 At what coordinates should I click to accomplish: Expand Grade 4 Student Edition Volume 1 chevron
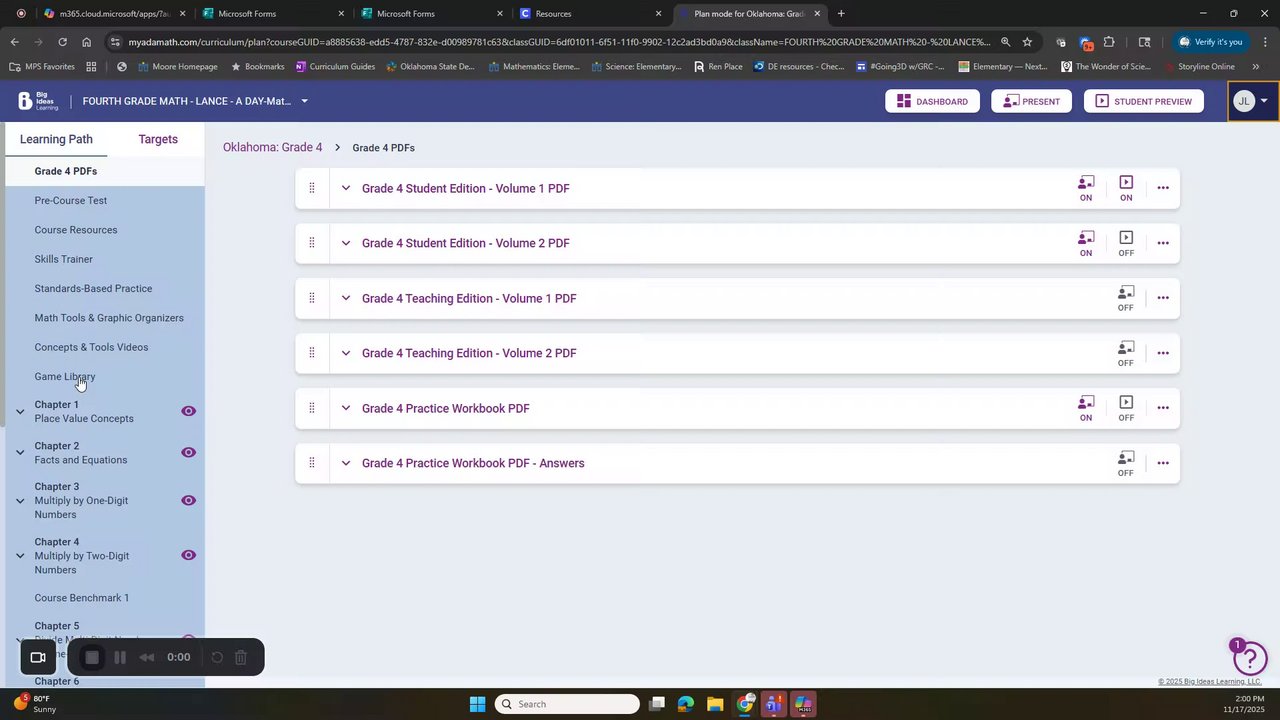pyautogui.click(x=346, y=188)
